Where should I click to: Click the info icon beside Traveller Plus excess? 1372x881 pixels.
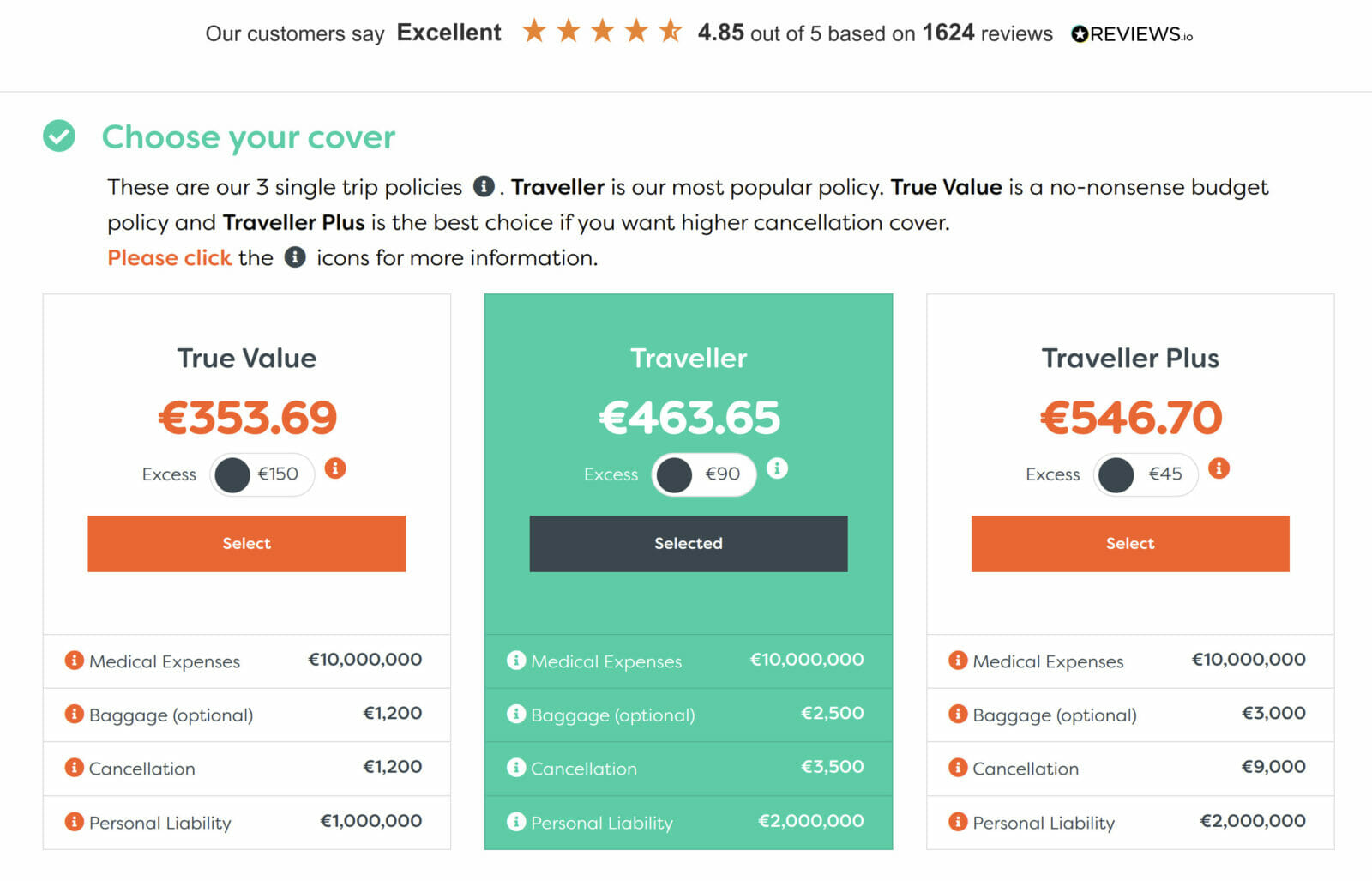click(x=1219, y=468)
